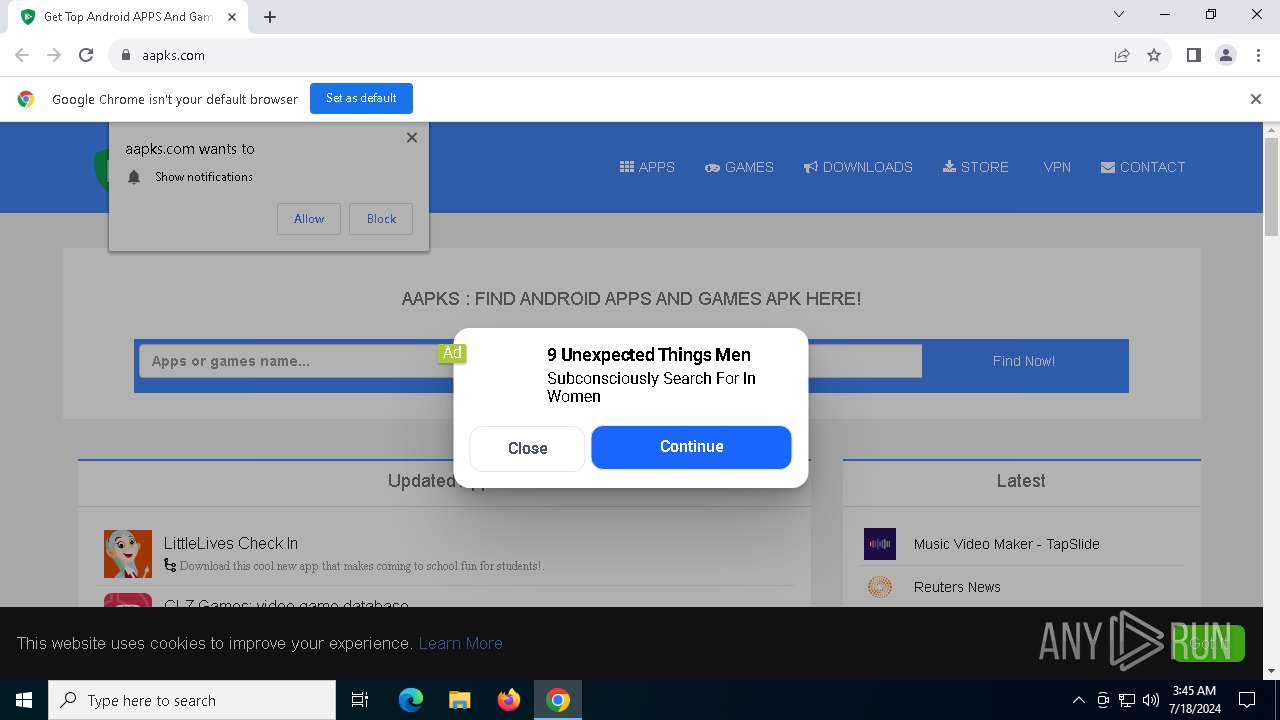Close the notification permission popup
Viewport: 1280px width, 720px height.
(x=412, y=138)
